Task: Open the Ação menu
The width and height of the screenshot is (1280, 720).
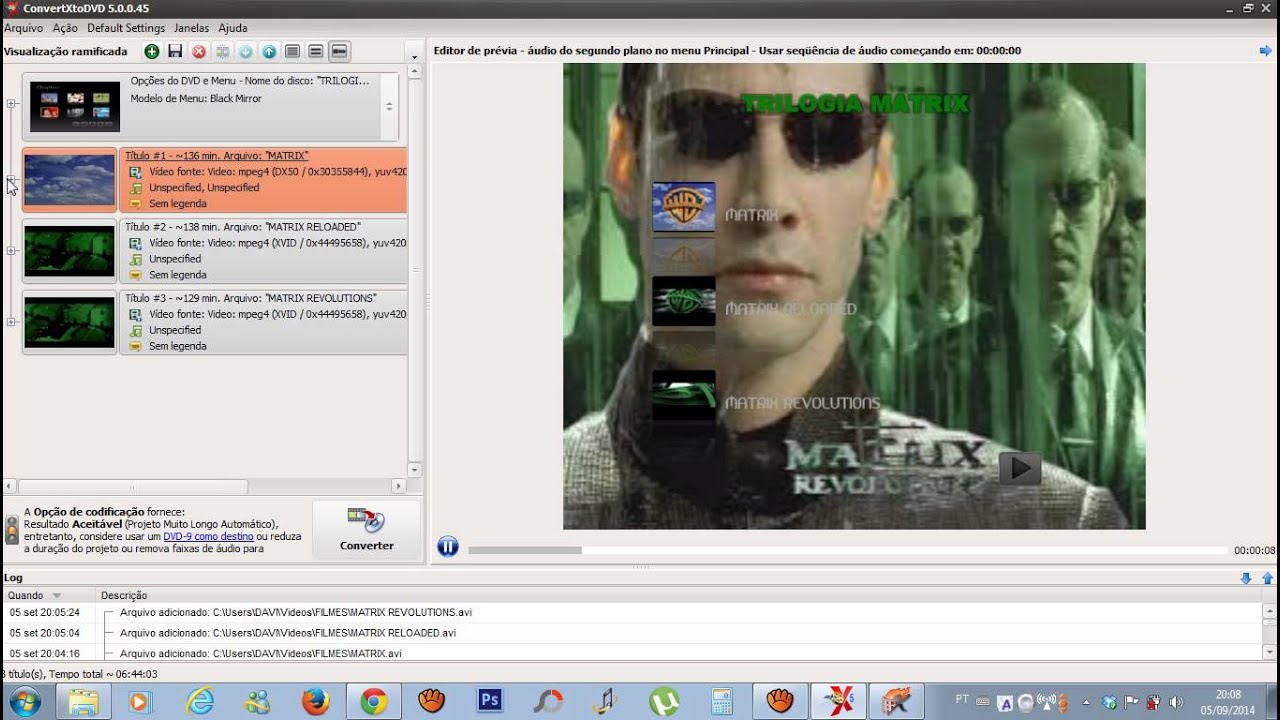Action: click(65, 28)
